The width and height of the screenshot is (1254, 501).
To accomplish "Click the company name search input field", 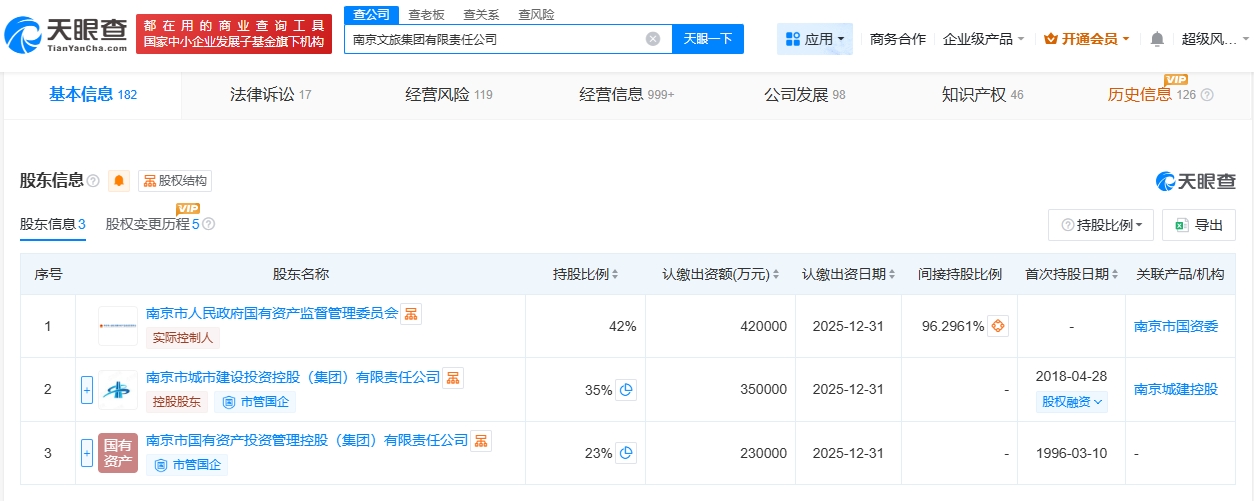I will pos(495,39).
